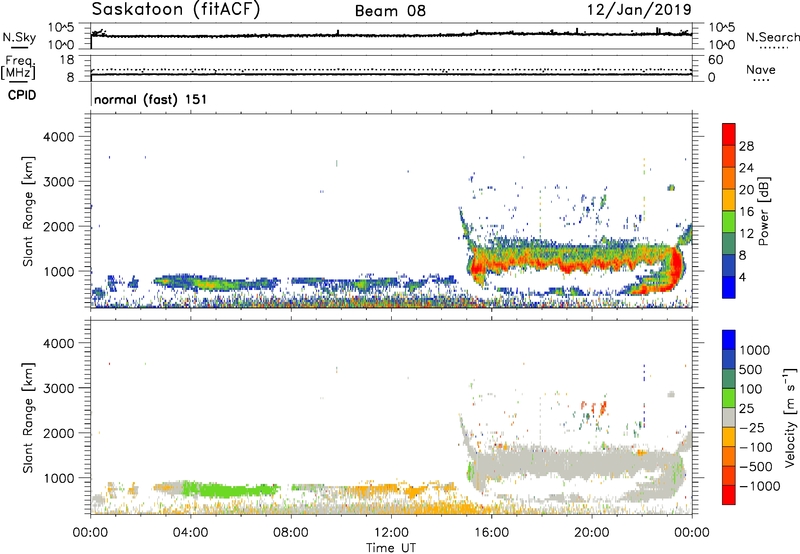Viewport: 800px width, 554px height.
Task: Click the "16:00" time tick label
Action: pyautogui.click(x=491, y=533)
